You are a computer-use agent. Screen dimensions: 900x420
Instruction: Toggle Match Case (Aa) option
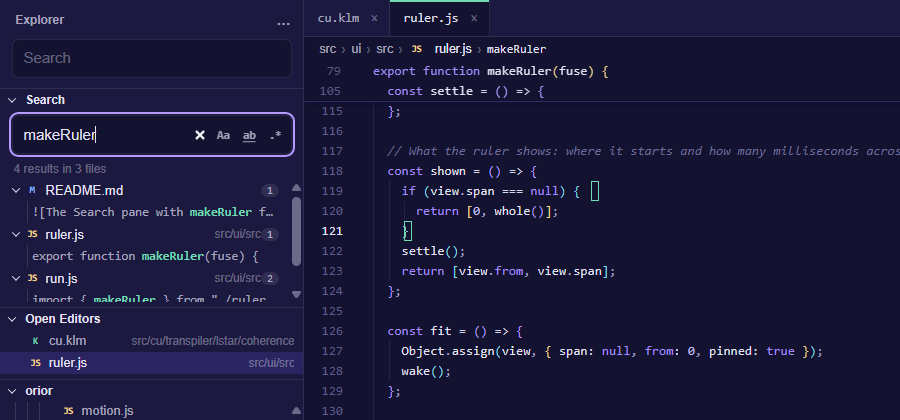pos(223,135)
